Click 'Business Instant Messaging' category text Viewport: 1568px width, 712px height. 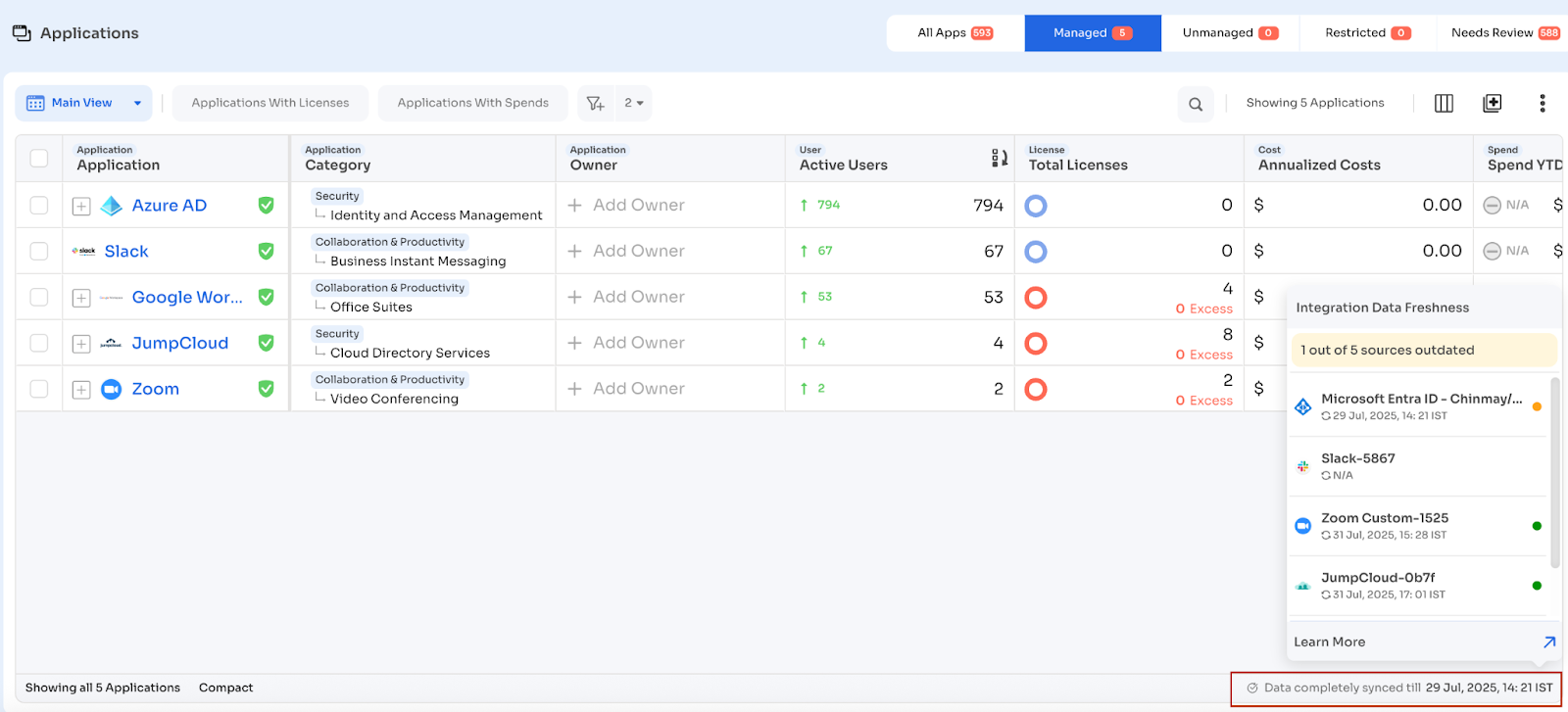(418, 261)
